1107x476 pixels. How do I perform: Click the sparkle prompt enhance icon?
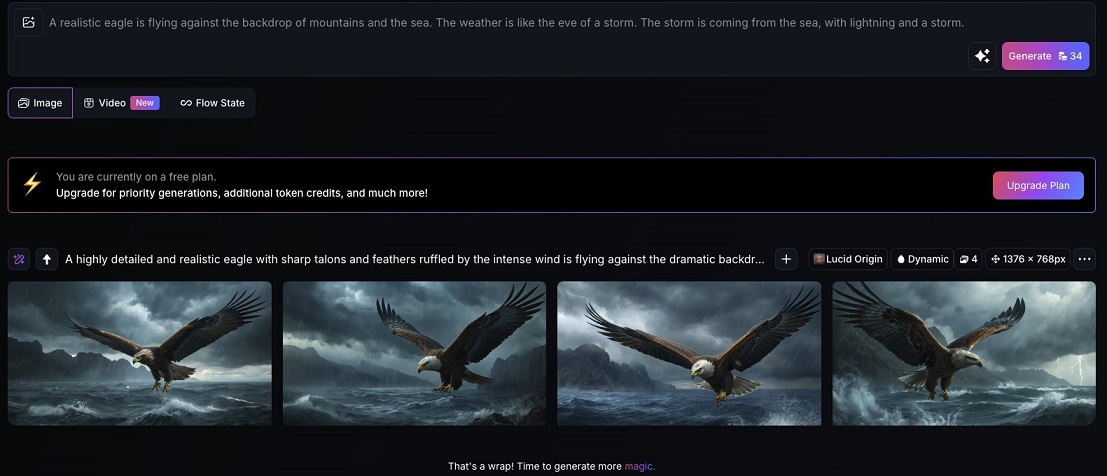[x=982, y=56]
